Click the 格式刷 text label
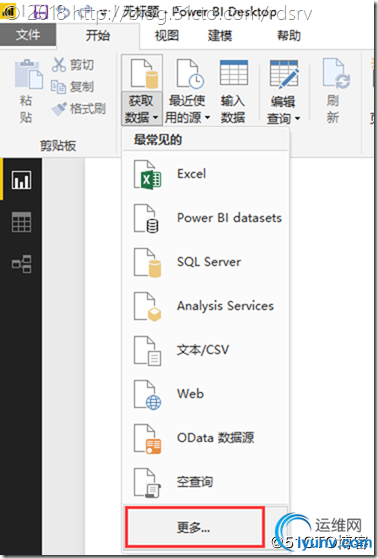This screenshot has height=559, width=378. (88, 109)
